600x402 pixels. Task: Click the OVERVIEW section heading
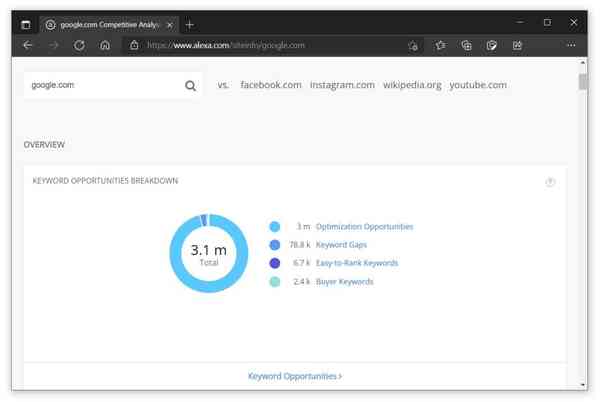[44, 145]
